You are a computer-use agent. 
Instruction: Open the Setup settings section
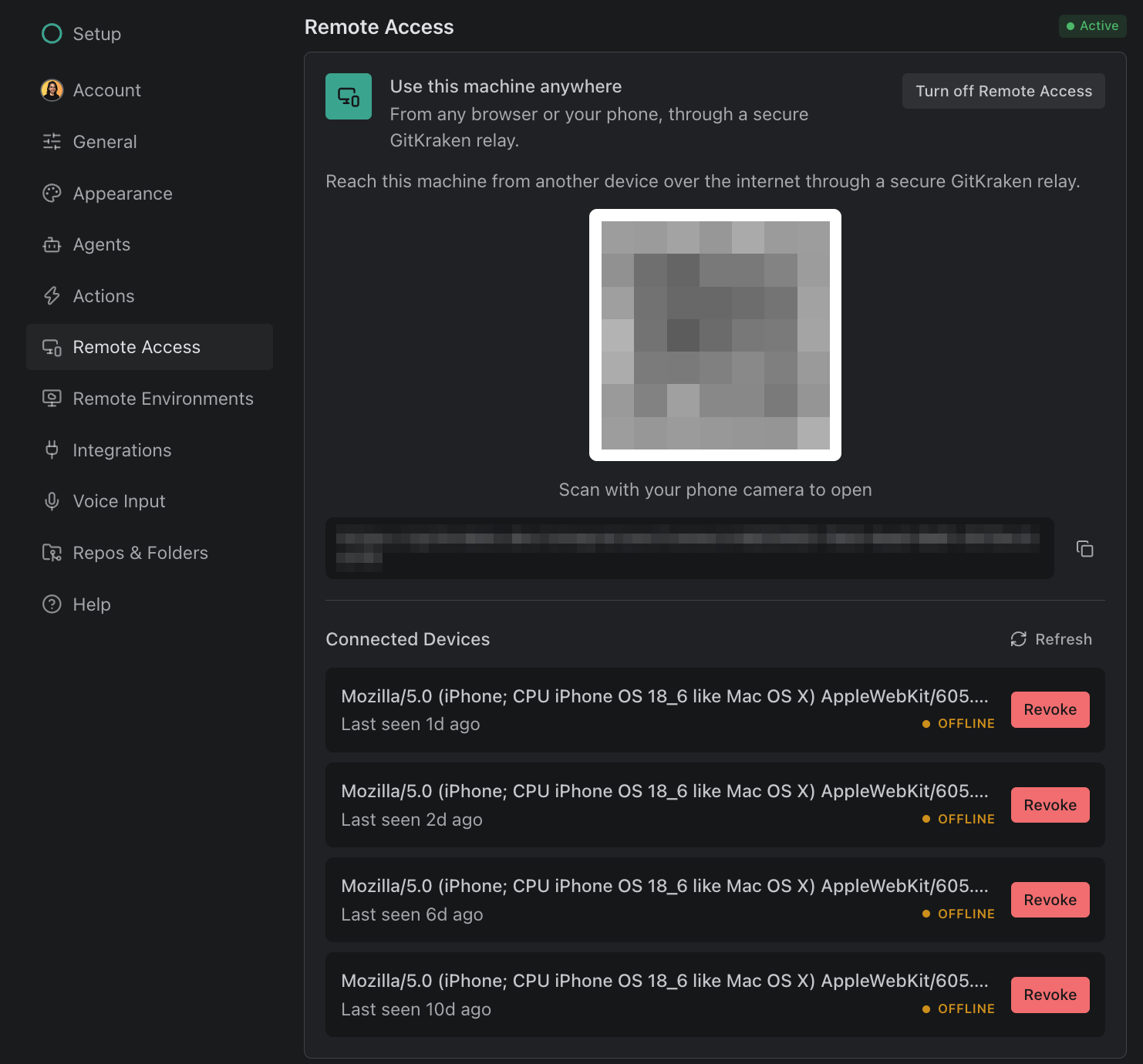(150, 34)
